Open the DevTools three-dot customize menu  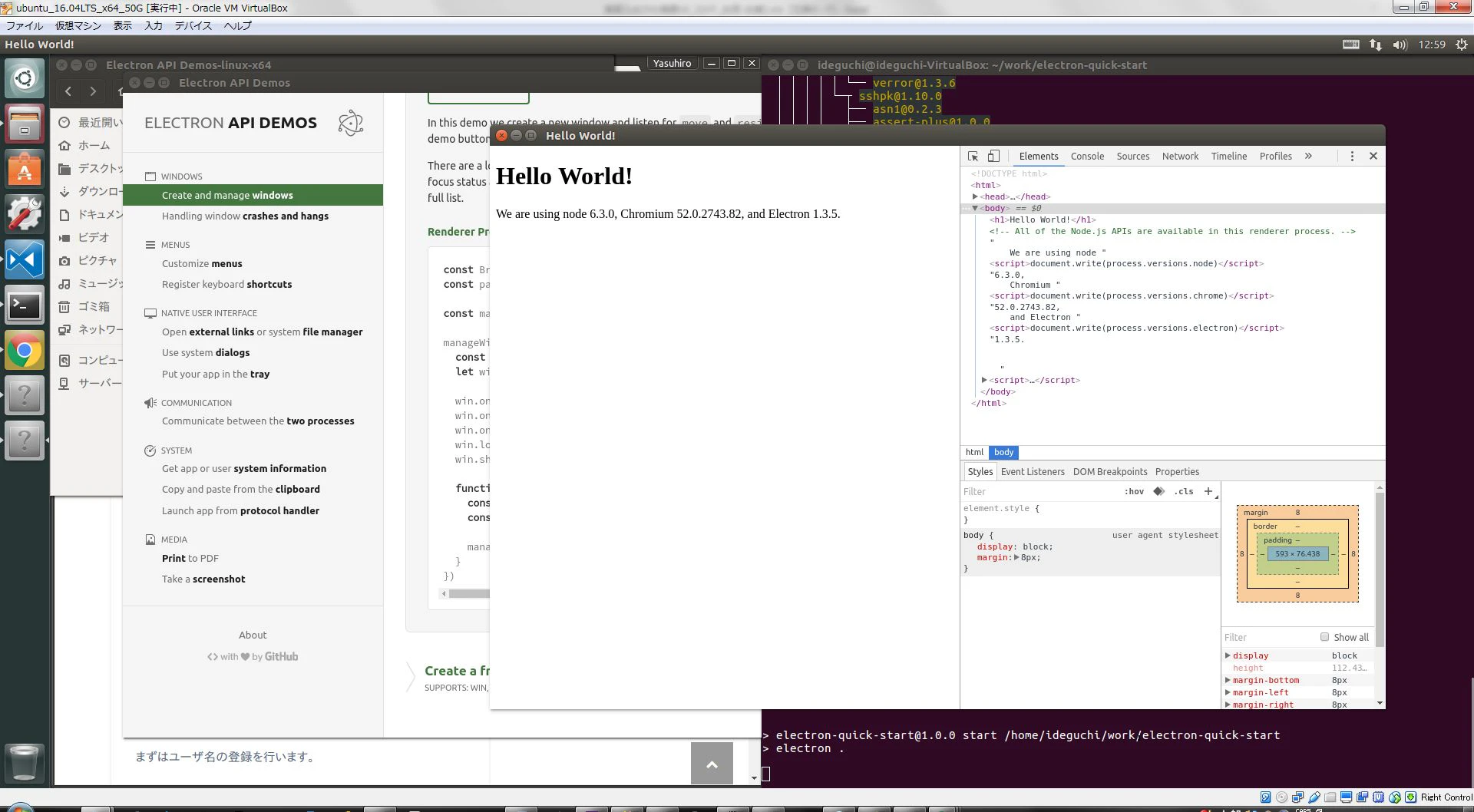click(x=1352, y=156)
